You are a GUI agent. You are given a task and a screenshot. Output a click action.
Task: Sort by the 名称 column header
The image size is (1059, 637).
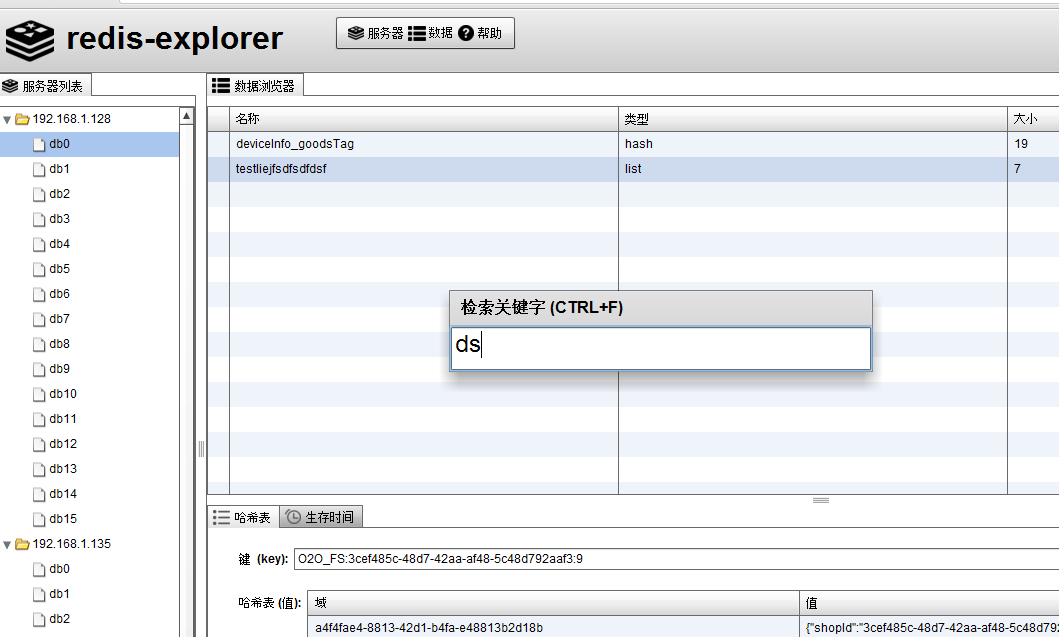pyautogui.click(x=423, y=119)
